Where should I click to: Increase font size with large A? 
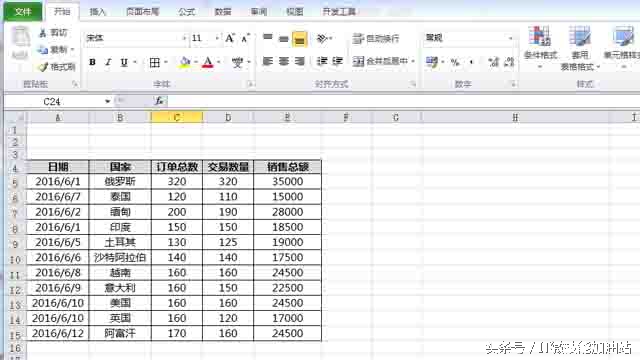point(230,38)
